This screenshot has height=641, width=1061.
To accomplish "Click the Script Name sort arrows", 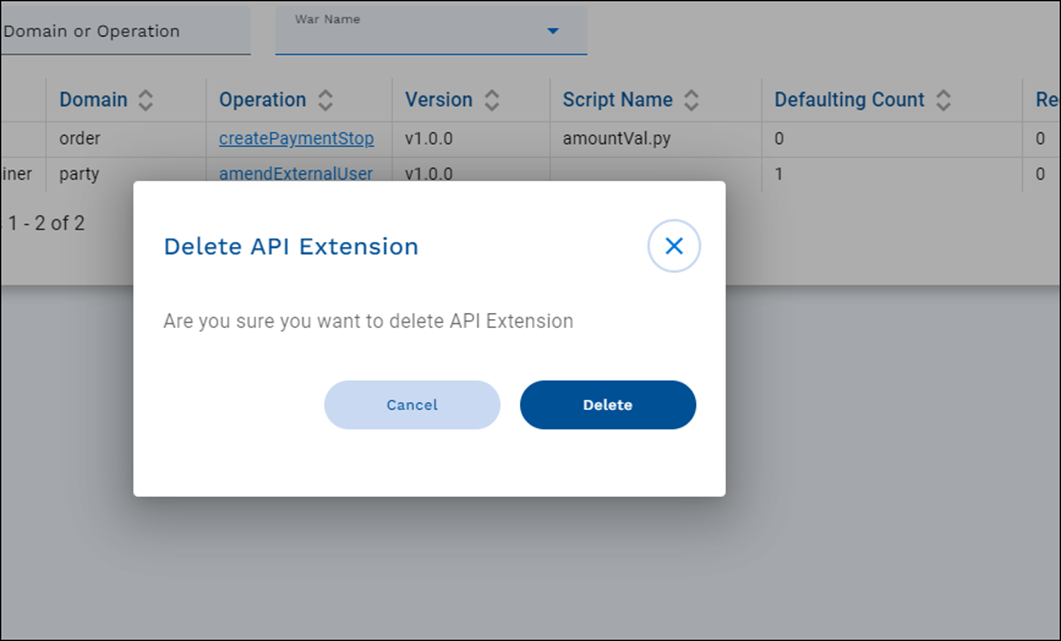I will coord(691,100).
